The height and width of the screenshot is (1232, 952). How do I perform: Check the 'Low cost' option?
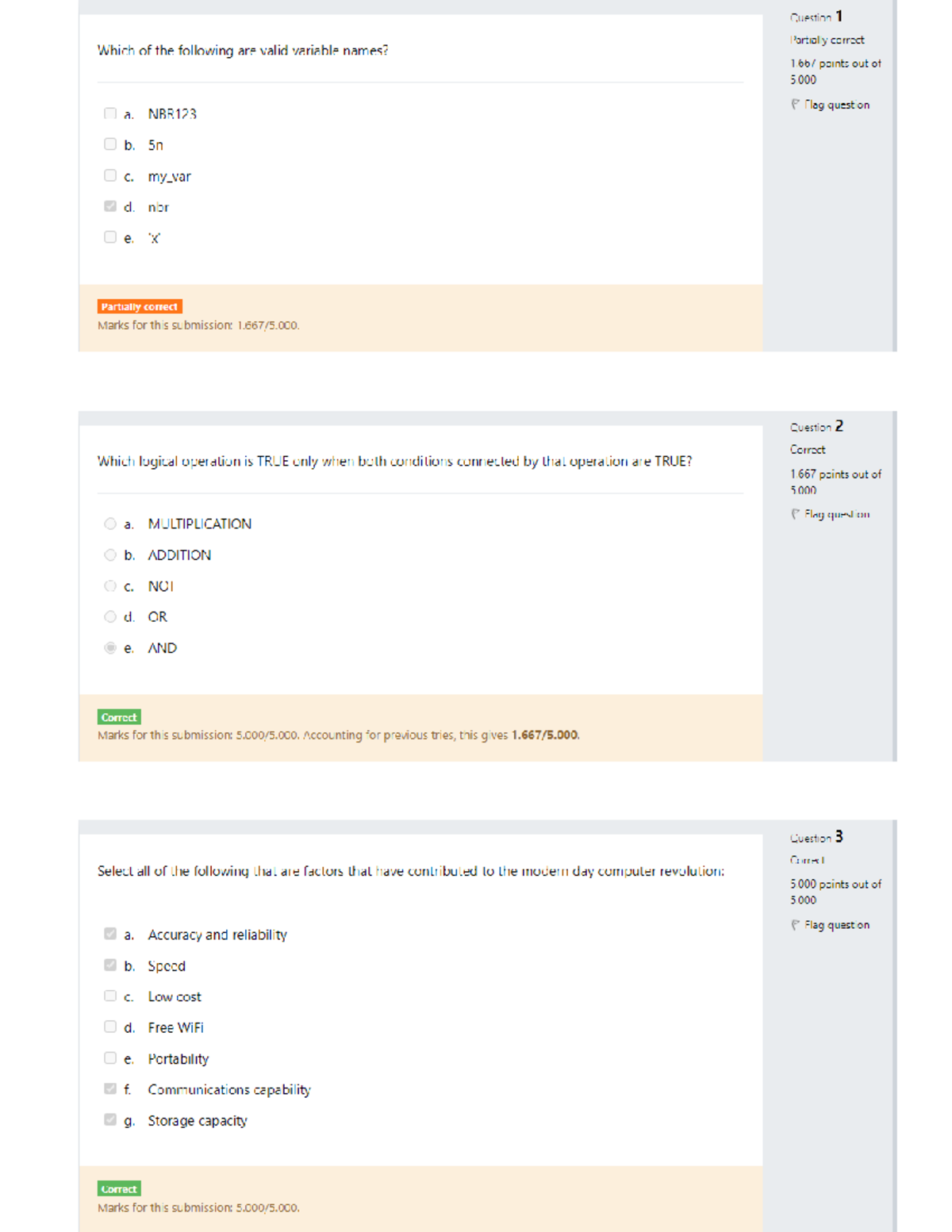click(109, 995)
